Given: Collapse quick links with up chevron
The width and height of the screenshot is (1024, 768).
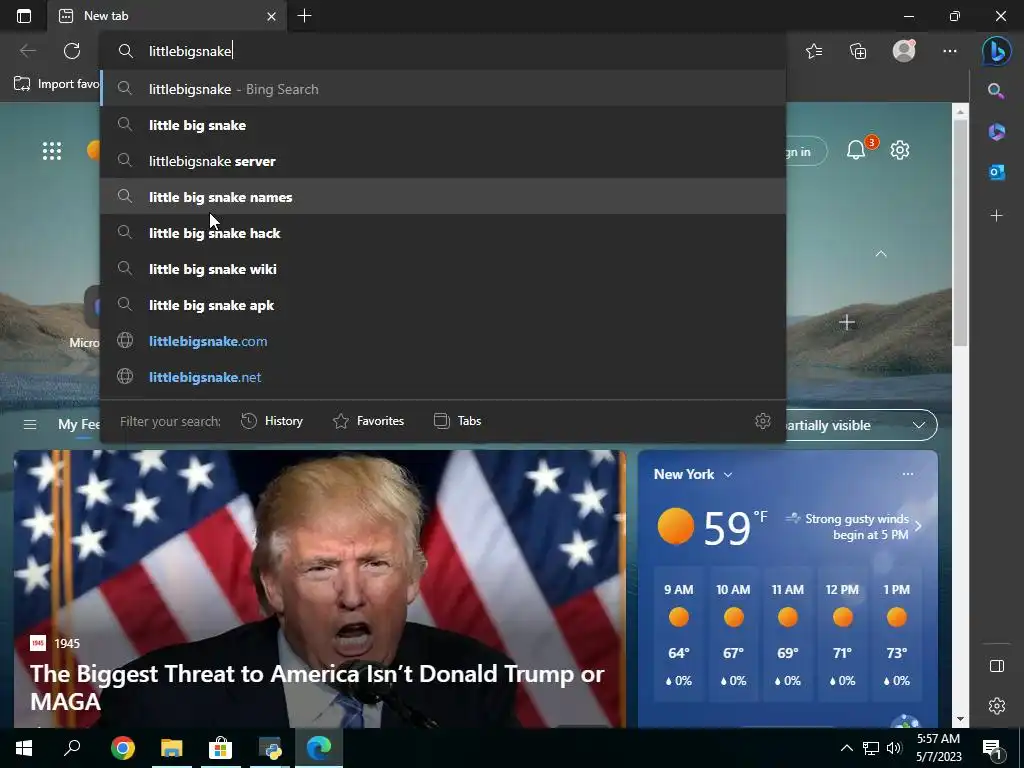Looking at the screenshot, I should (881, 253).
